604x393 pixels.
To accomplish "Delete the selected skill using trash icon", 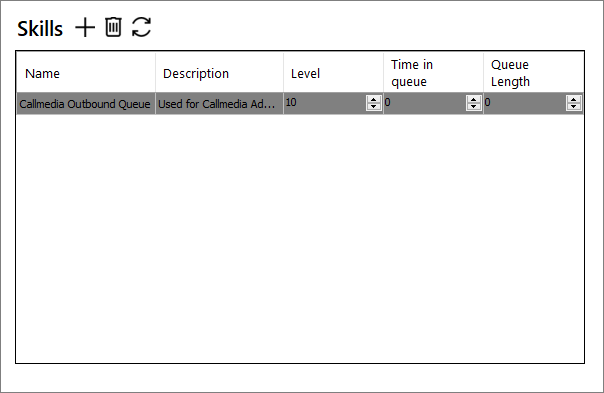I will (113, 27).
